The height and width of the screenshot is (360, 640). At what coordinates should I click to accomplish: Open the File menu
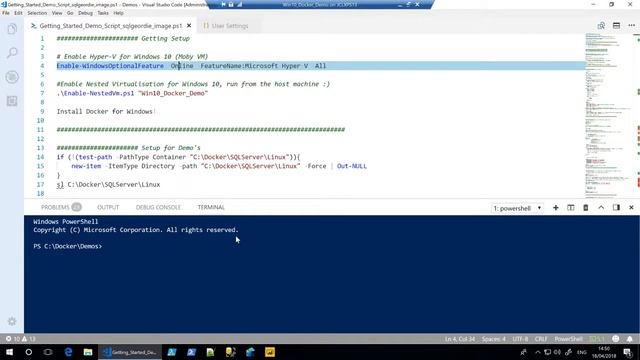[6, 13]
